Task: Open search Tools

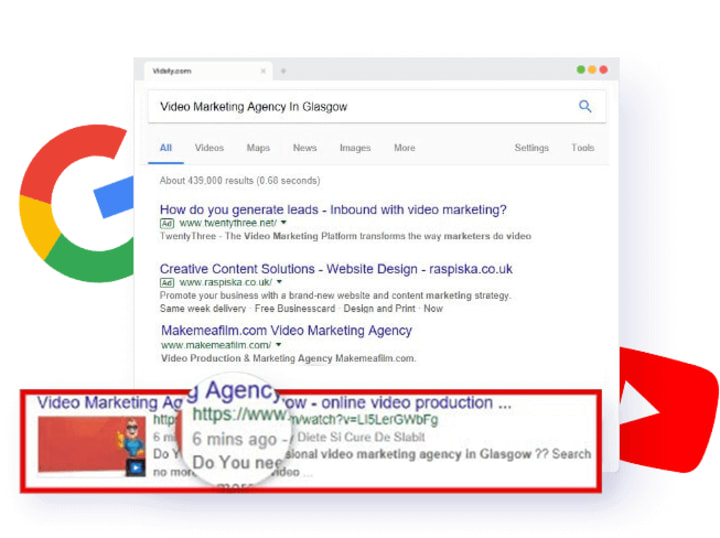Action: coord(583,148)
